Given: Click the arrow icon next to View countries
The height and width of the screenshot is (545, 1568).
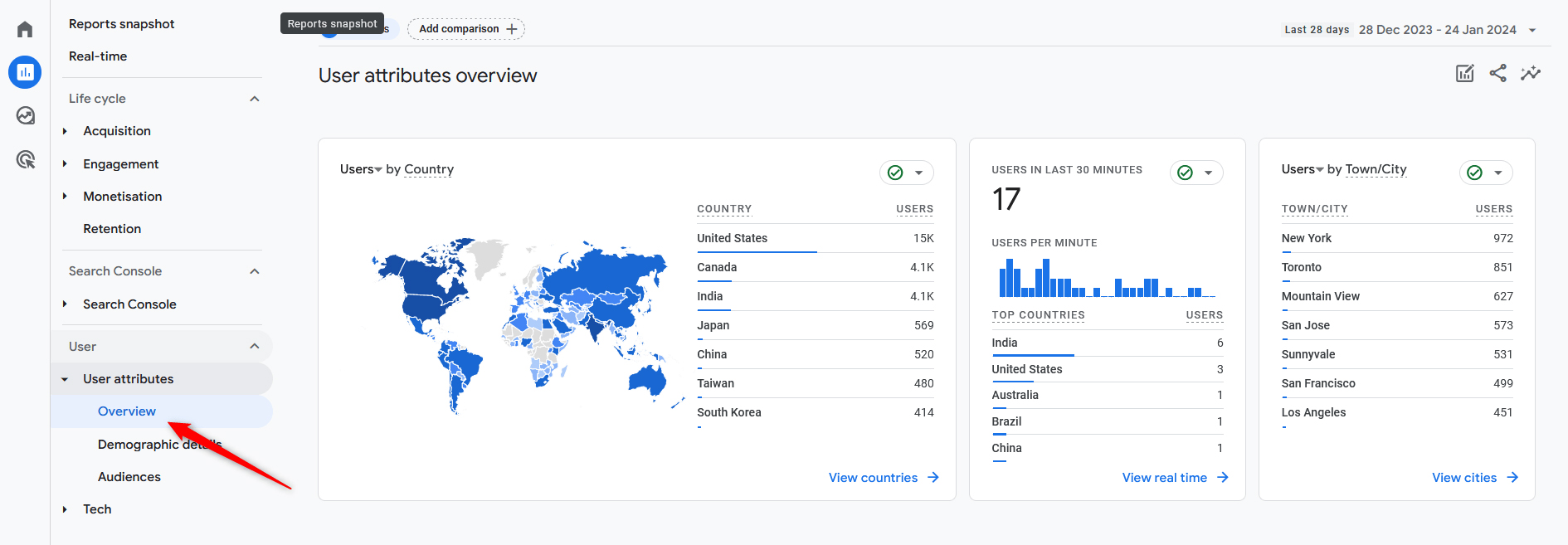Looking at the screenshot, I should pos(933,477).
